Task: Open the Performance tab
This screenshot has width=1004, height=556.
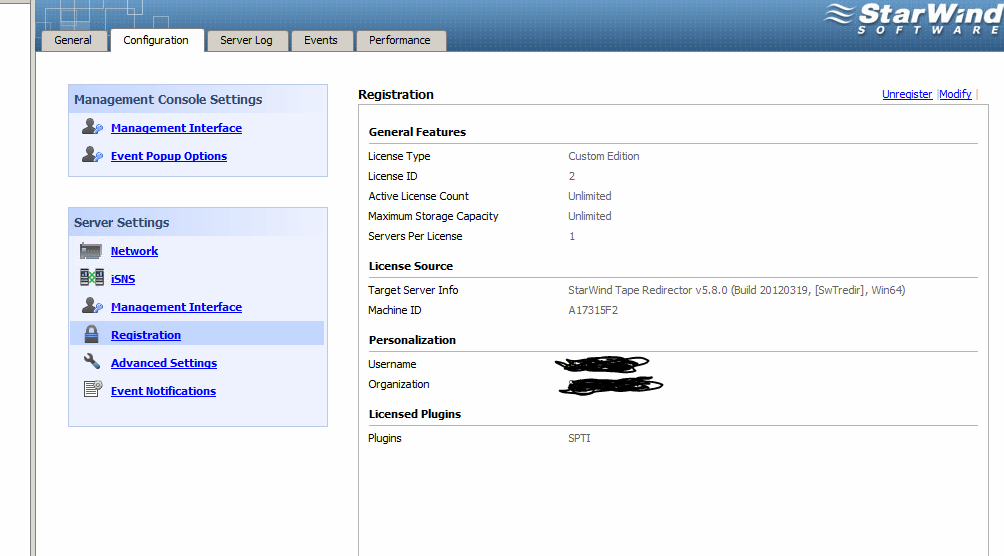Action: [400, 40]
